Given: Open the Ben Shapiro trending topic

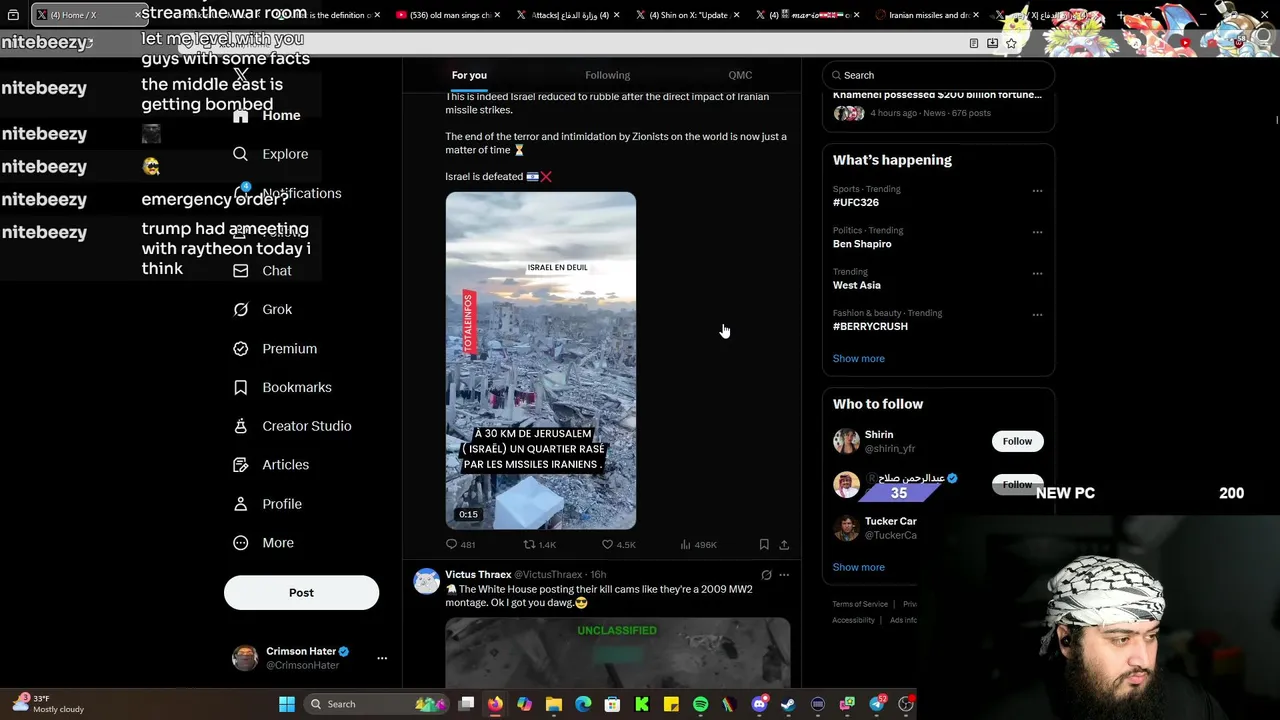Looking at the screenshot, I should [x=862, y=244].
